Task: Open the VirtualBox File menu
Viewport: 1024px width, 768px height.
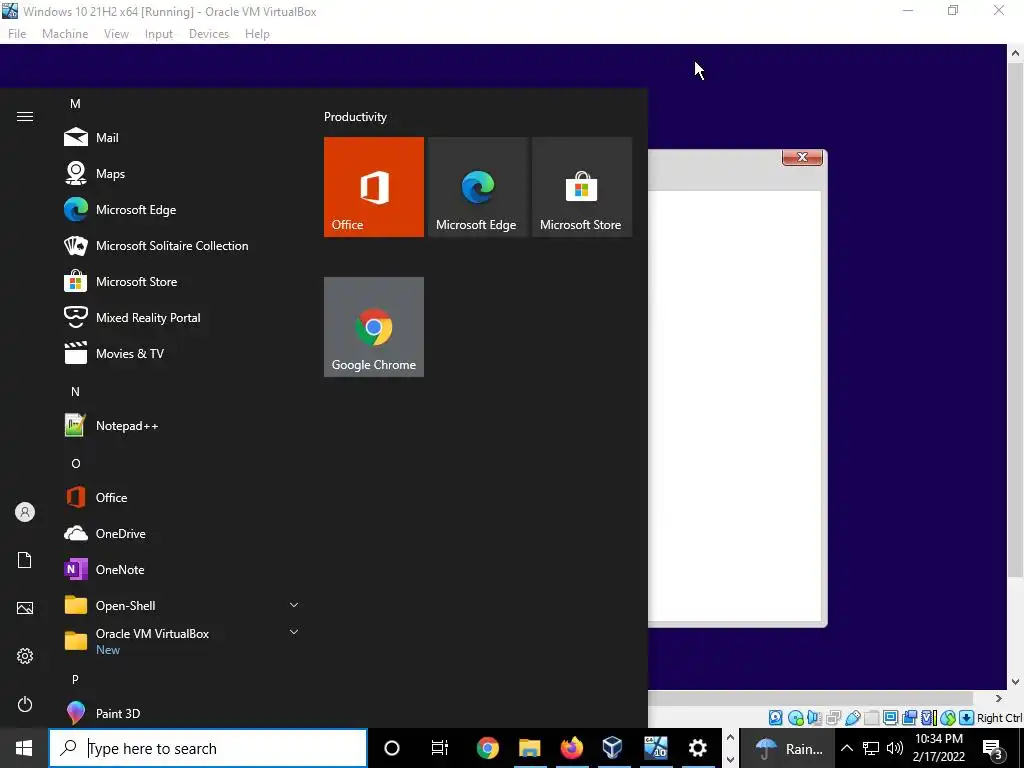Action: [x=17, y=34]
